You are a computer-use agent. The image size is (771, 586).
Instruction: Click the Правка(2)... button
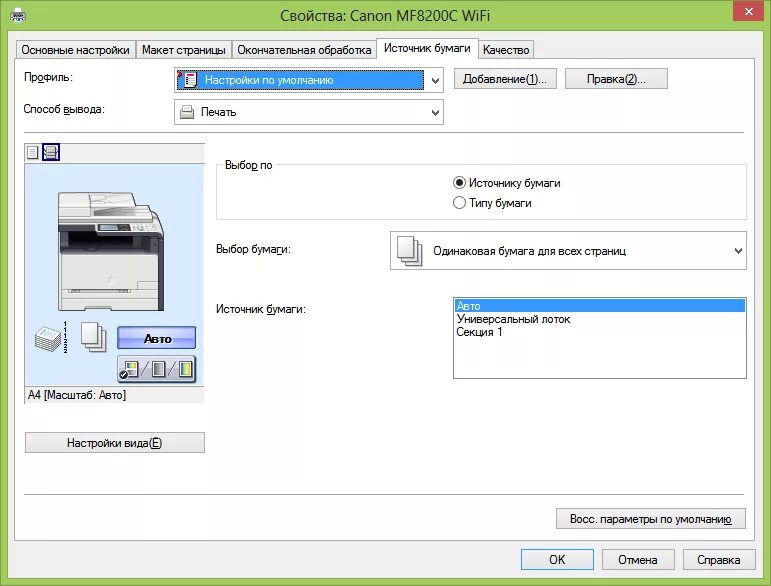[x=616, y=79]
